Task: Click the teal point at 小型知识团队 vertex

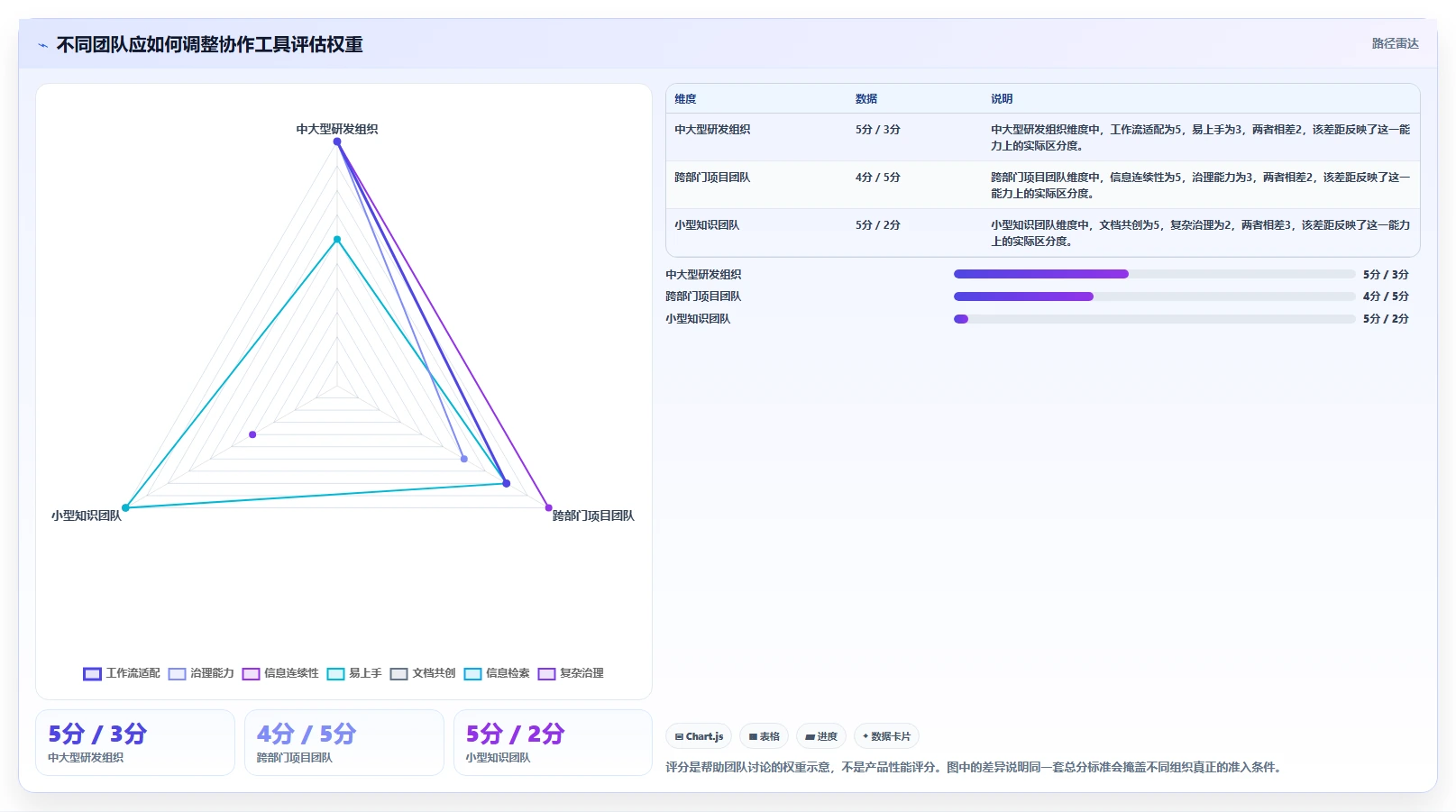Action: coord(125,507)
